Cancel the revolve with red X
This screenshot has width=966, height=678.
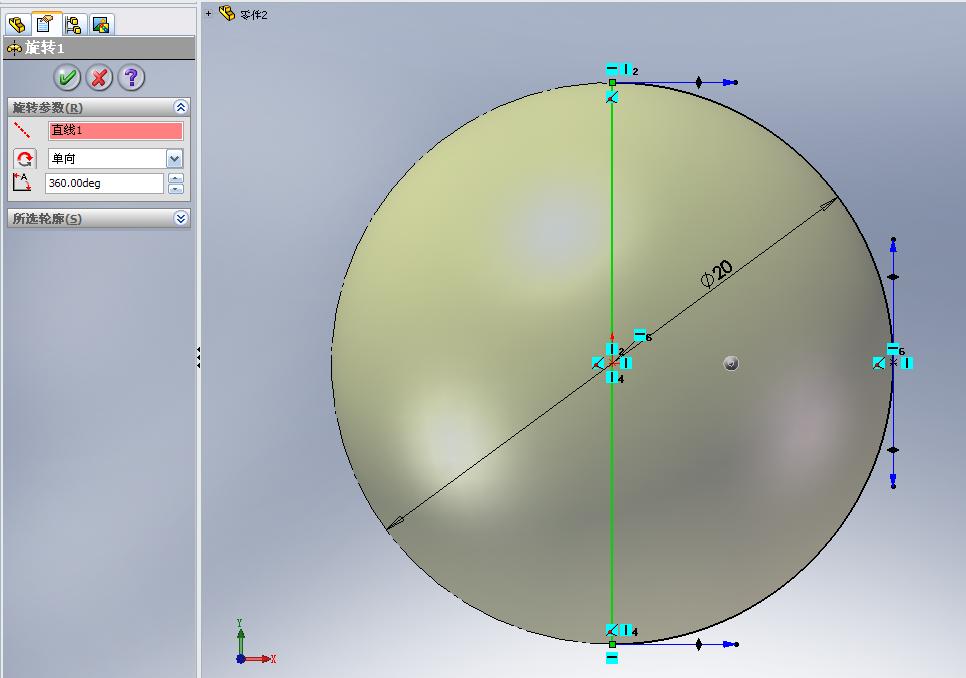coord(99,78)
